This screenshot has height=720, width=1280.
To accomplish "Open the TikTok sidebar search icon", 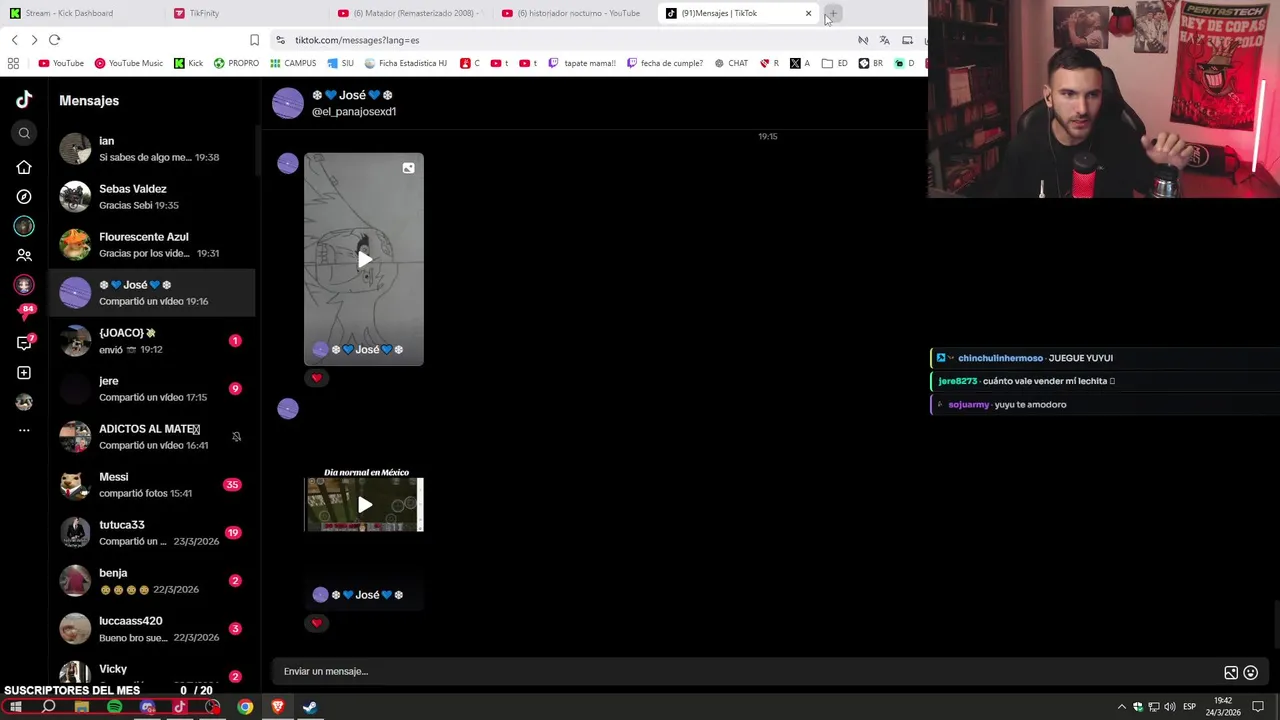I will click(24, 133).
